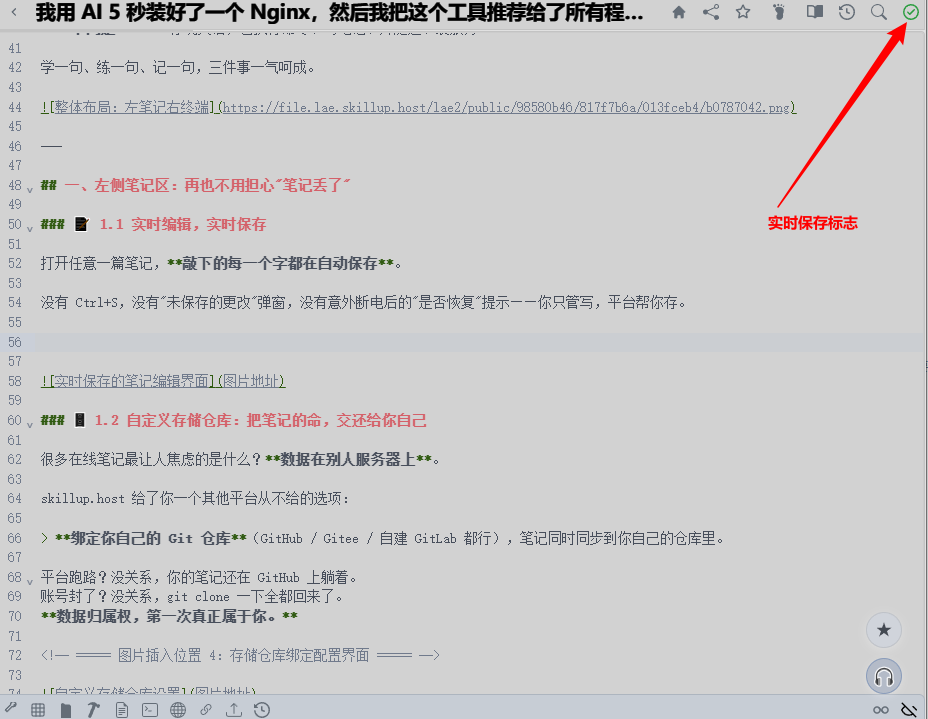
Task: Open the history clock icon in bottom bar
Action: pos(262,710)
